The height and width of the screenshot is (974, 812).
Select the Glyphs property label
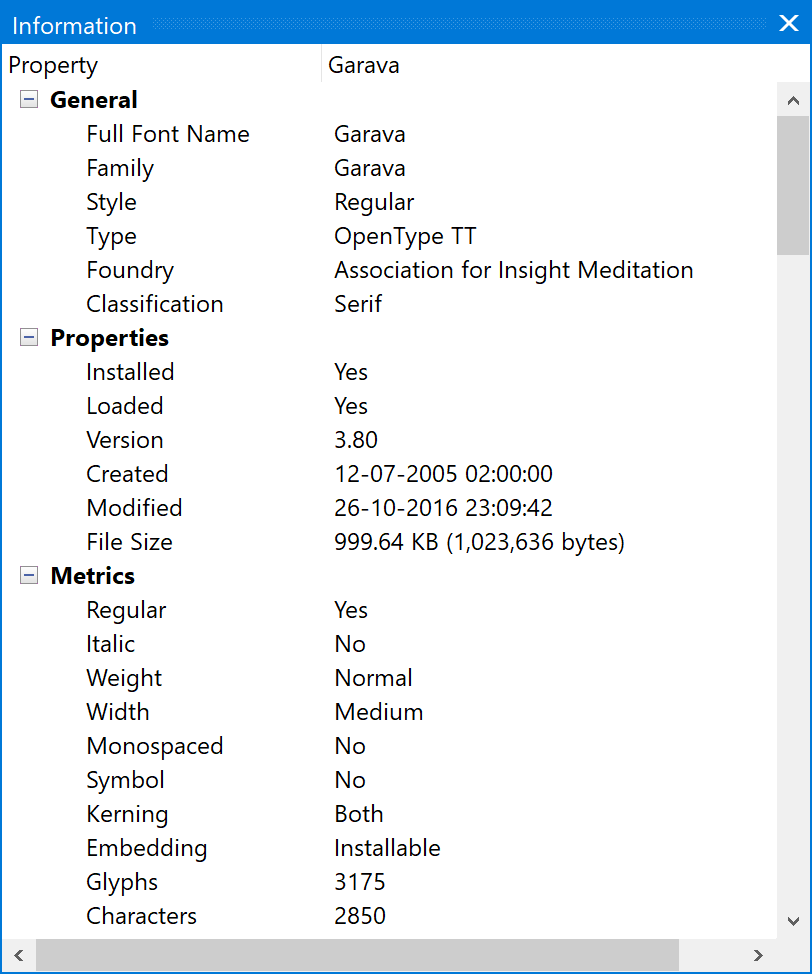tap(122, 883)
